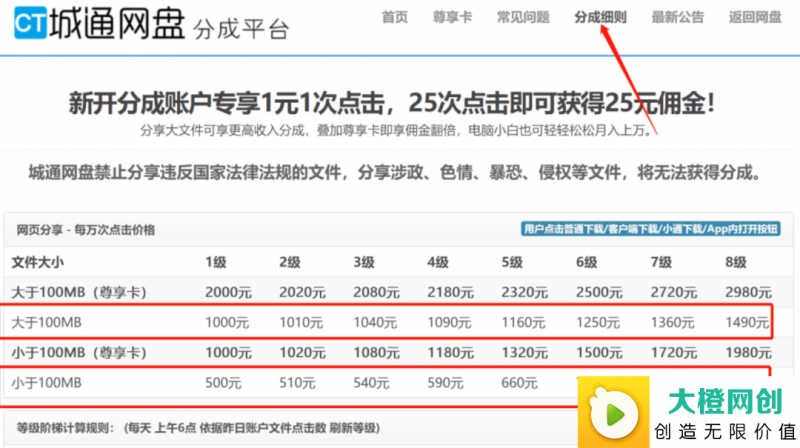Click 1000元 in the 大于100MB plain row

(227, 322)
